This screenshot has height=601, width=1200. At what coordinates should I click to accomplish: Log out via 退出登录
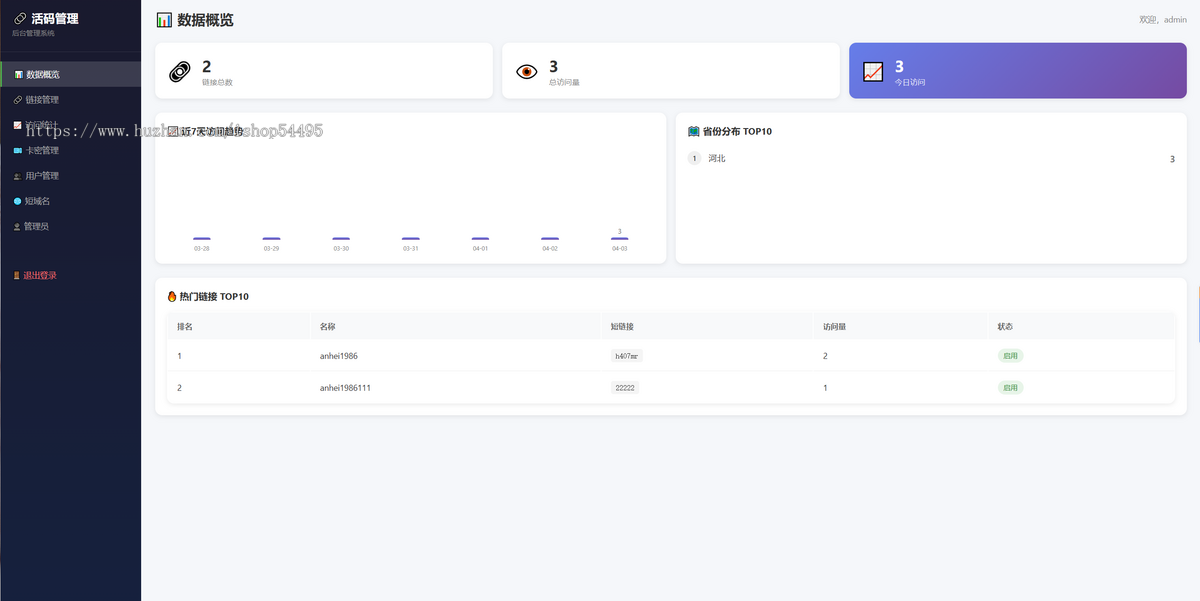pos(70,275)
